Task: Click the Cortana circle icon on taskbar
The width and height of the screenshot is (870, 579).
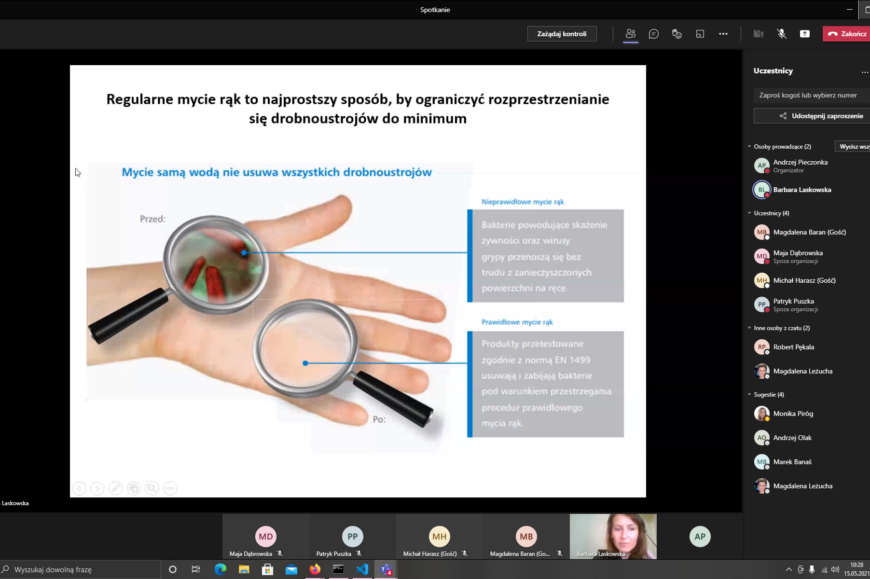Action: tap(173, 570)
